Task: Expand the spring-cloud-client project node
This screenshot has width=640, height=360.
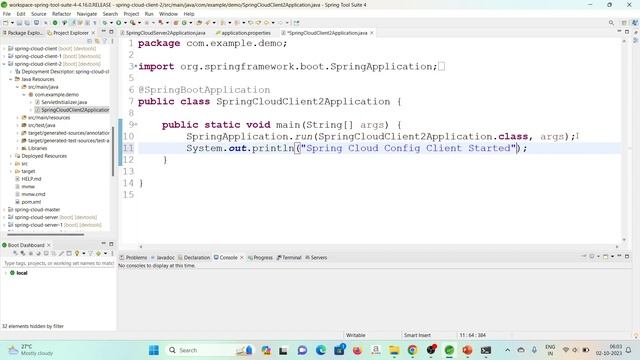Action: [4, 49]
